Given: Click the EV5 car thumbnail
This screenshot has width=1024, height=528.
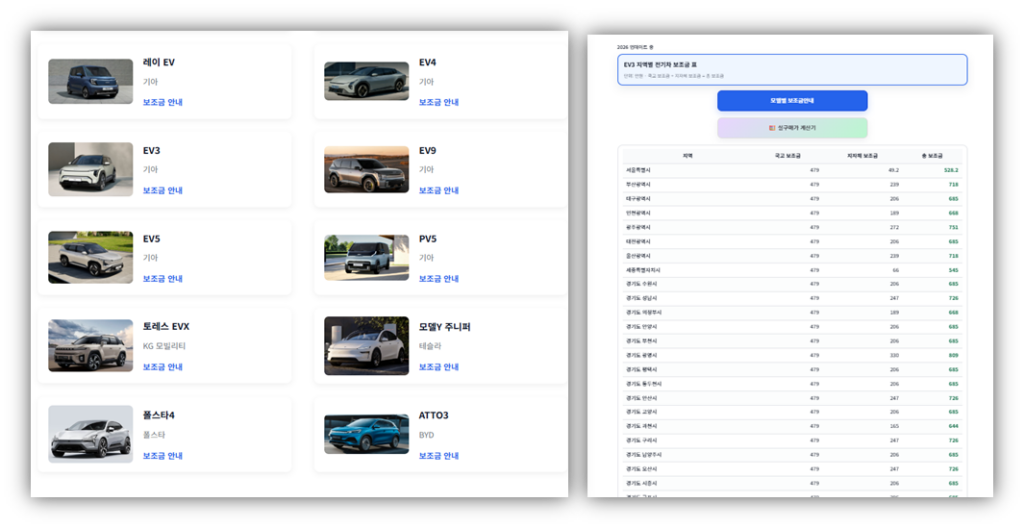Looking at the screenshot, I should tap(91, 257).
